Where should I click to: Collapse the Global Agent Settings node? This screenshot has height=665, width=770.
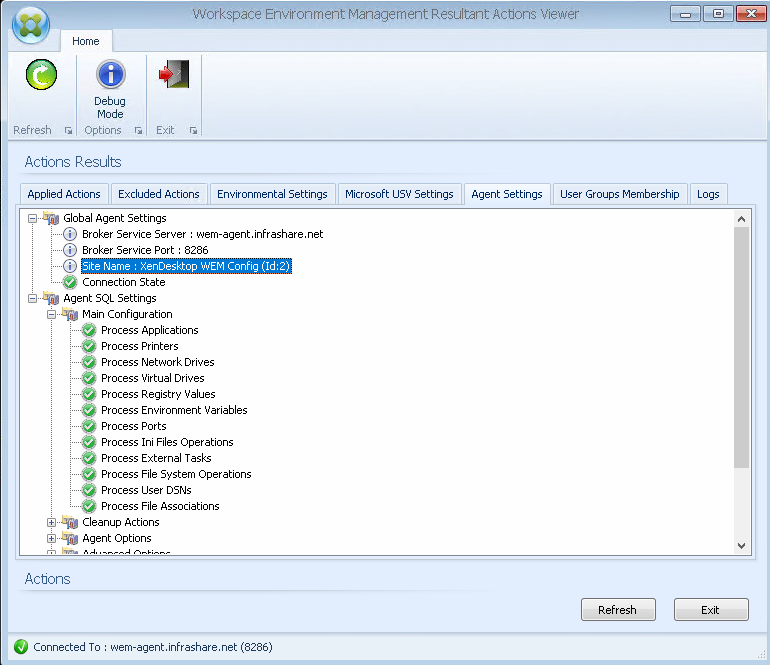coord(33,218)
